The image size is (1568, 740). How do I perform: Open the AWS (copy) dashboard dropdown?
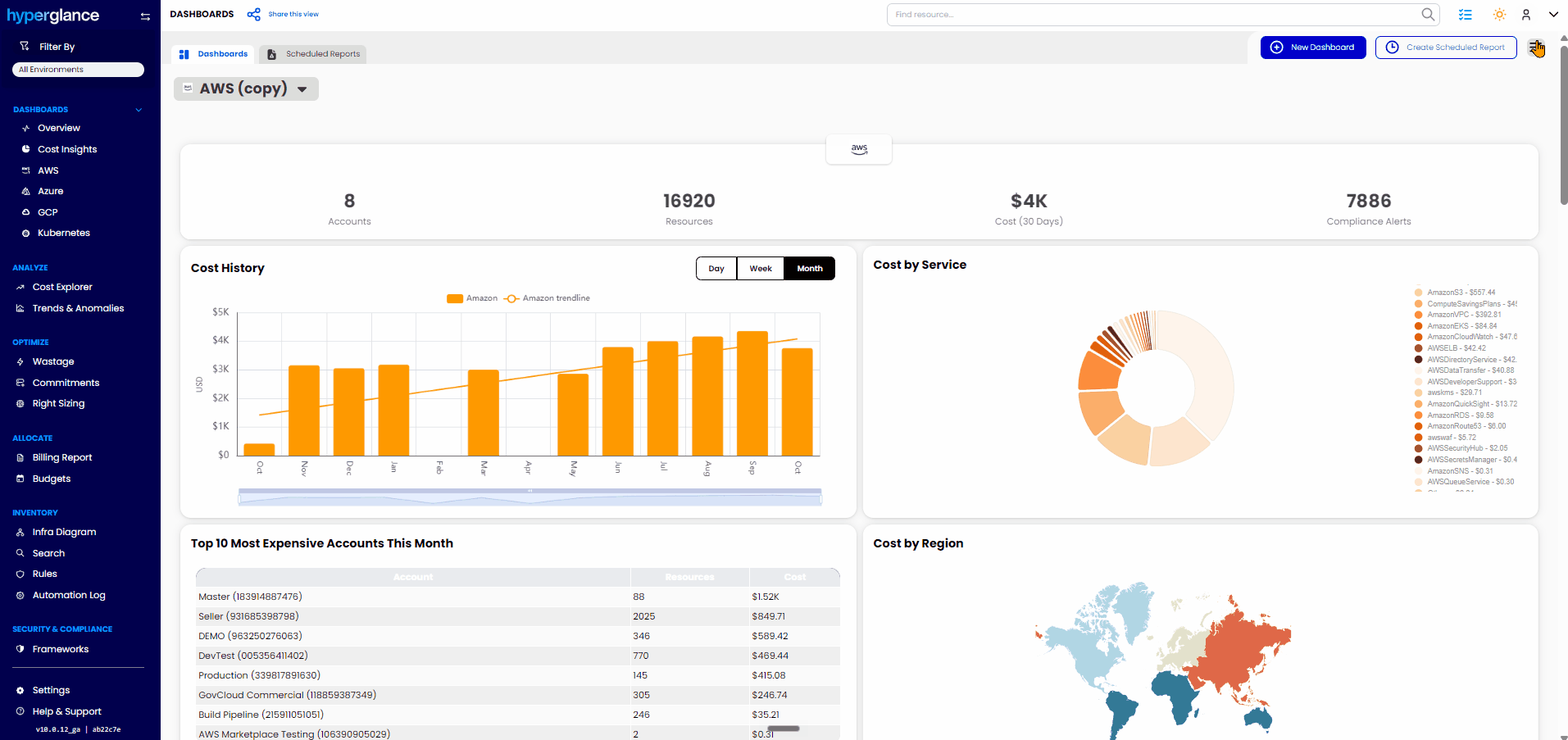coord(246,89)
